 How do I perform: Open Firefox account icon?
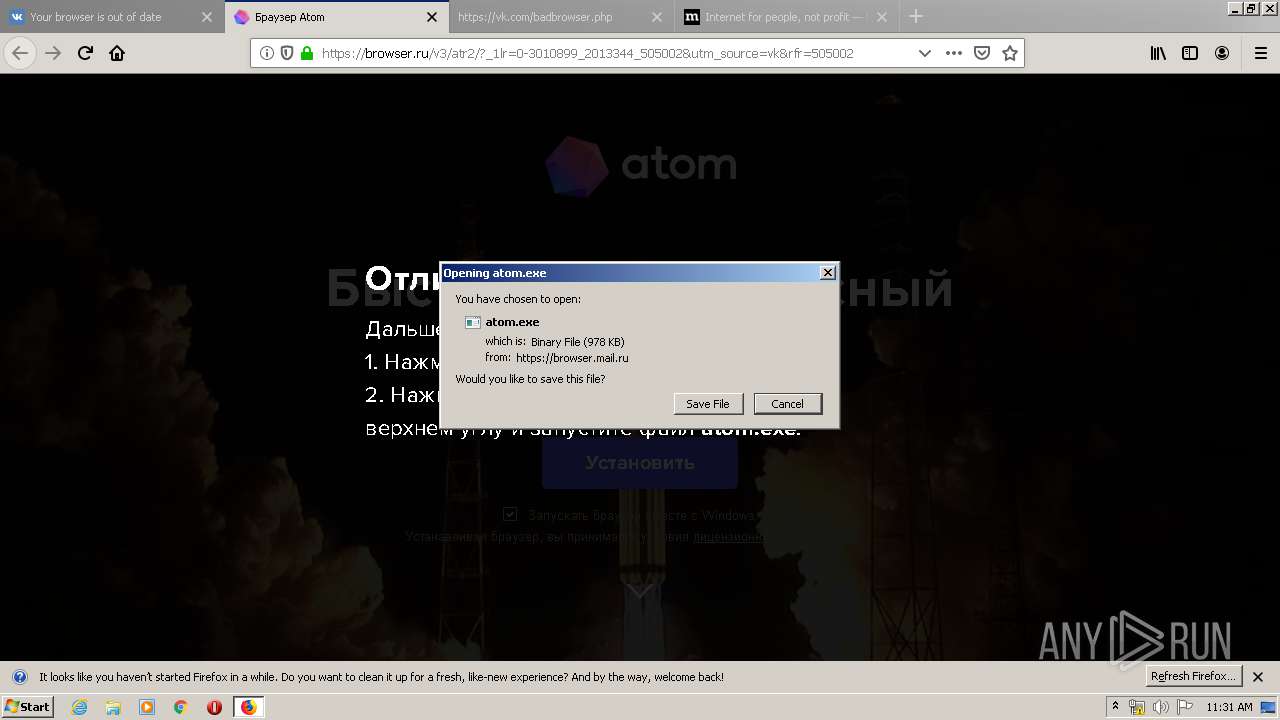tap(1222, 53)
